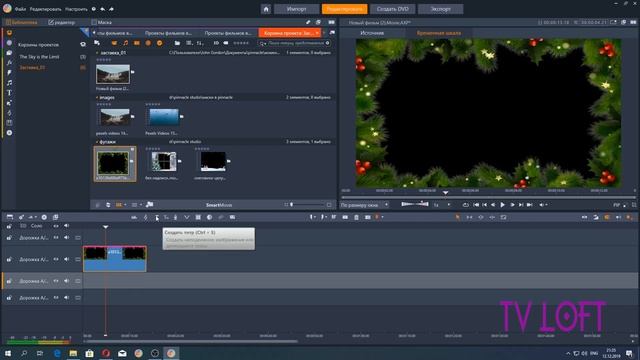Jump to the start of the movie

(x=476, y=205)
